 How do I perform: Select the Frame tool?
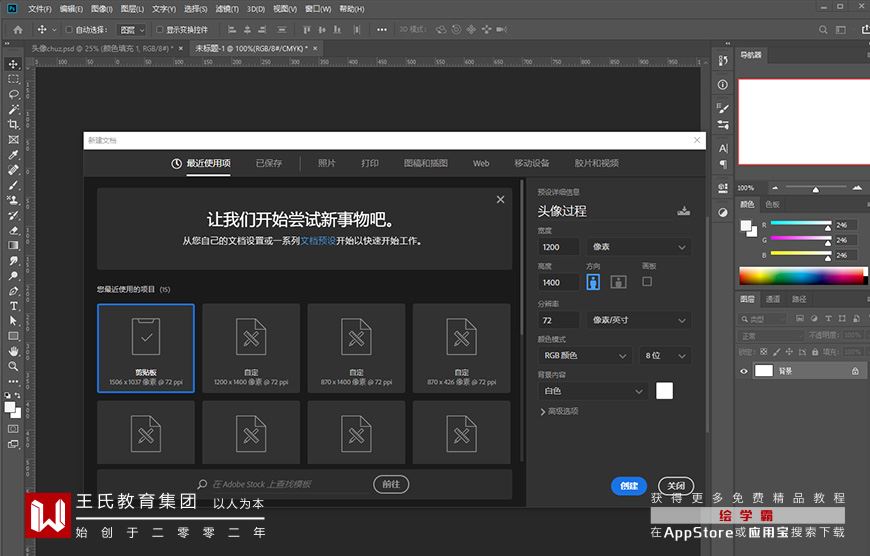pyautogui.click(x=13, y=139)
